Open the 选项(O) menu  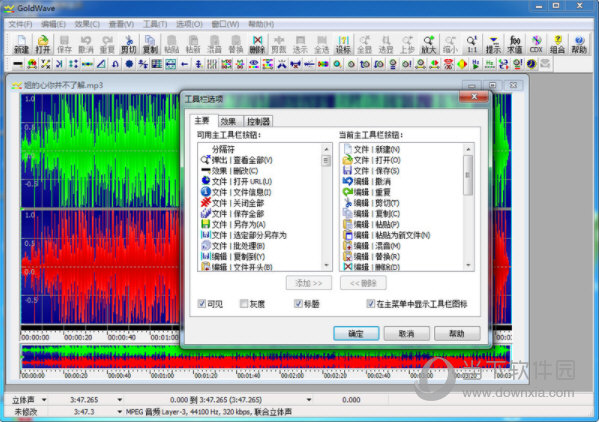tap(189, 24)
